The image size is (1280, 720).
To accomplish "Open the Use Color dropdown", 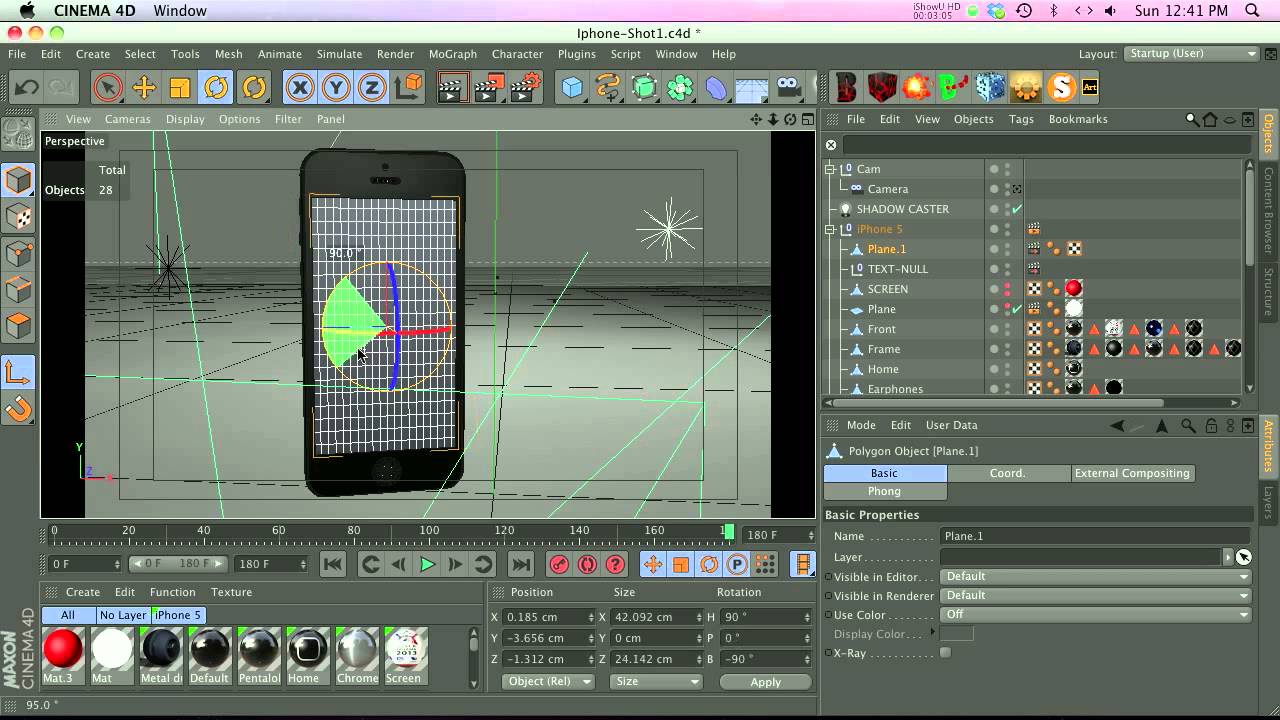I will 1096,615.
